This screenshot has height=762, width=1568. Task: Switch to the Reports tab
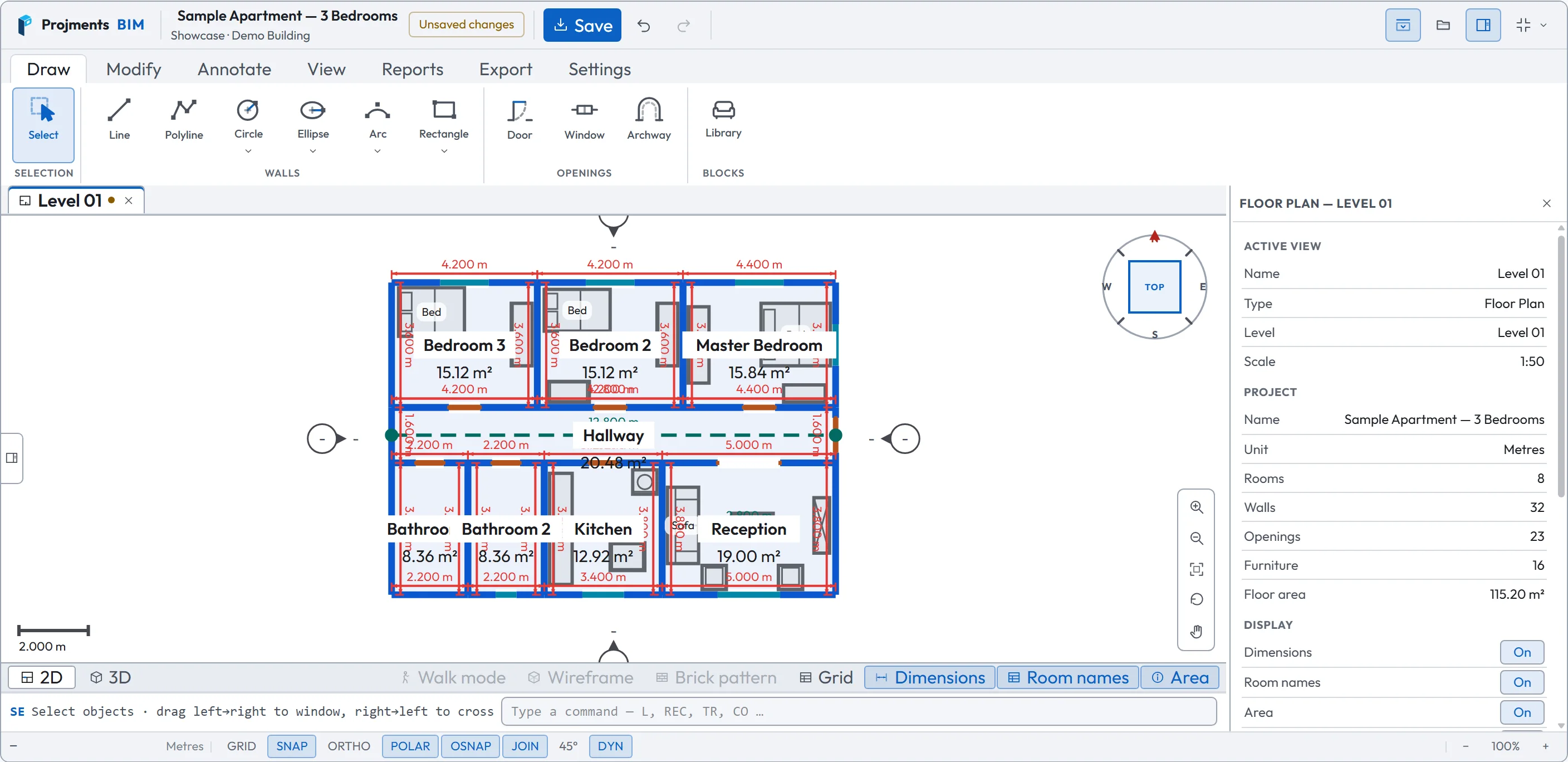(x=412, y=69)
